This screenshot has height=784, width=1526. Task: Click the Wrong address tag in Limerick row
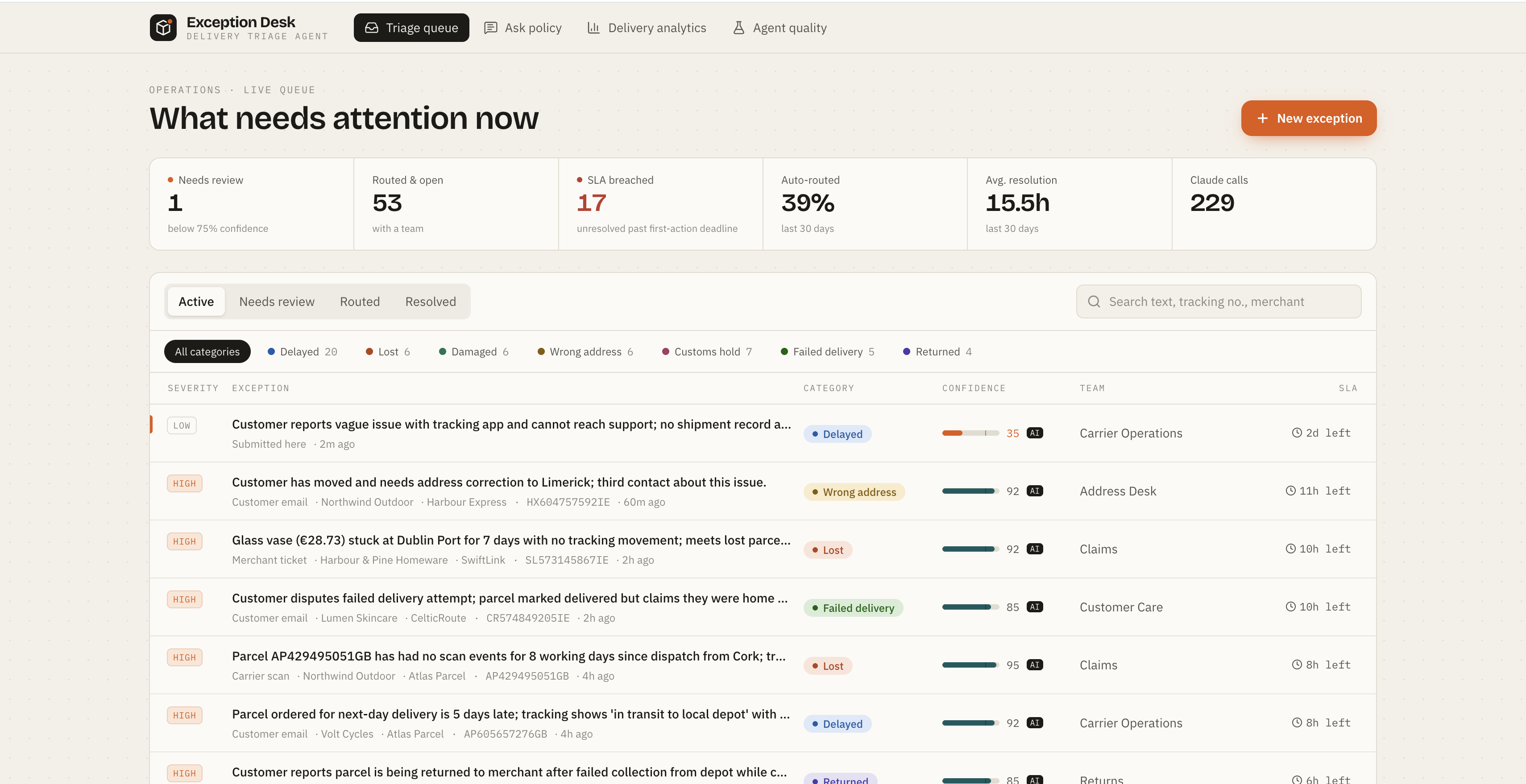[x=854, y=492]
